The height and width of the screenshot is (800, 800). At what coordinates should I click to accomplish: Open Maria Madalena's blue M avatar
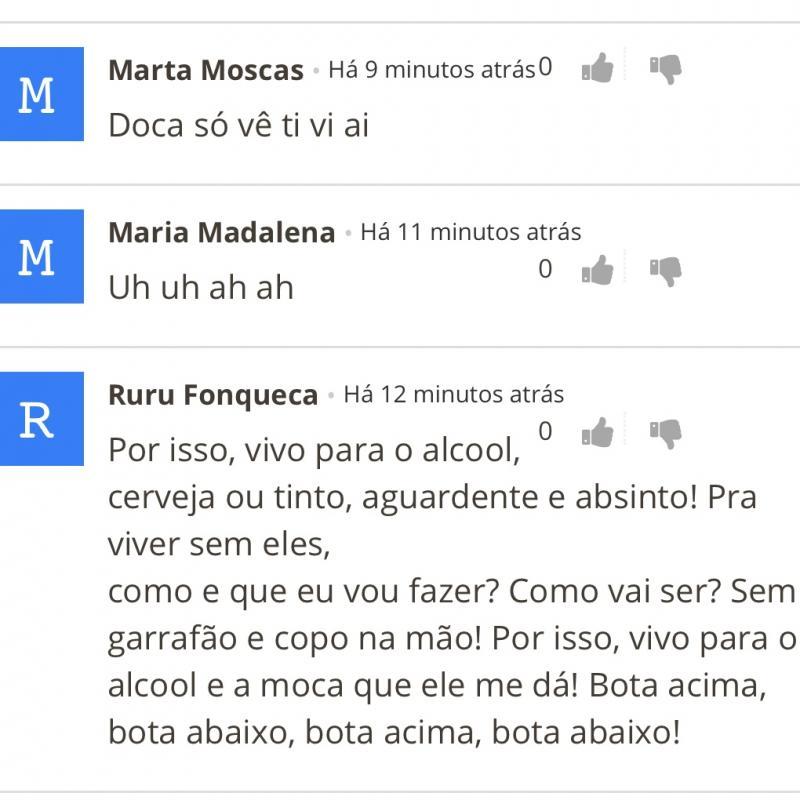pos(42,256)
